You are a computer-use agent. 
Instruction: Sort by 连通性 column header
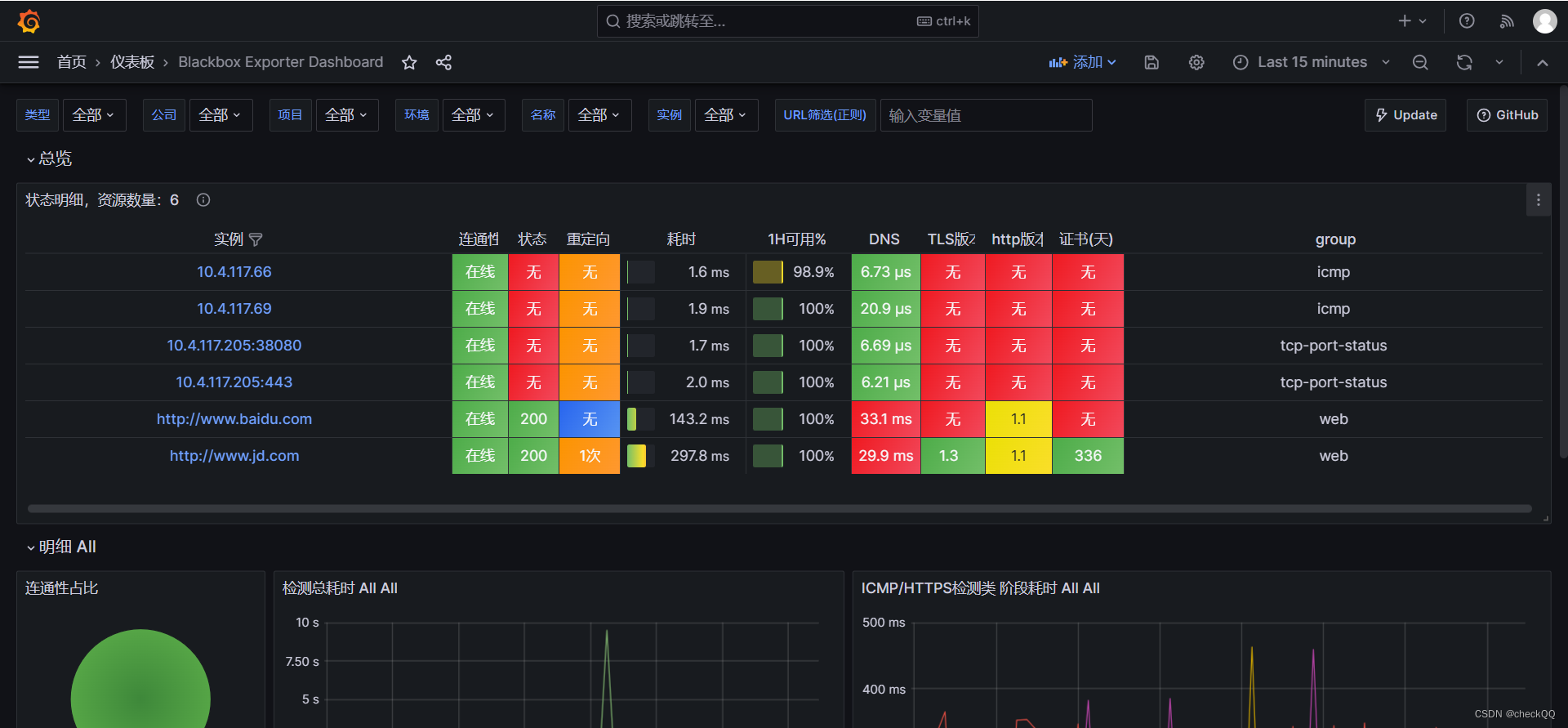pyautogui.click(x=479, y=239)
